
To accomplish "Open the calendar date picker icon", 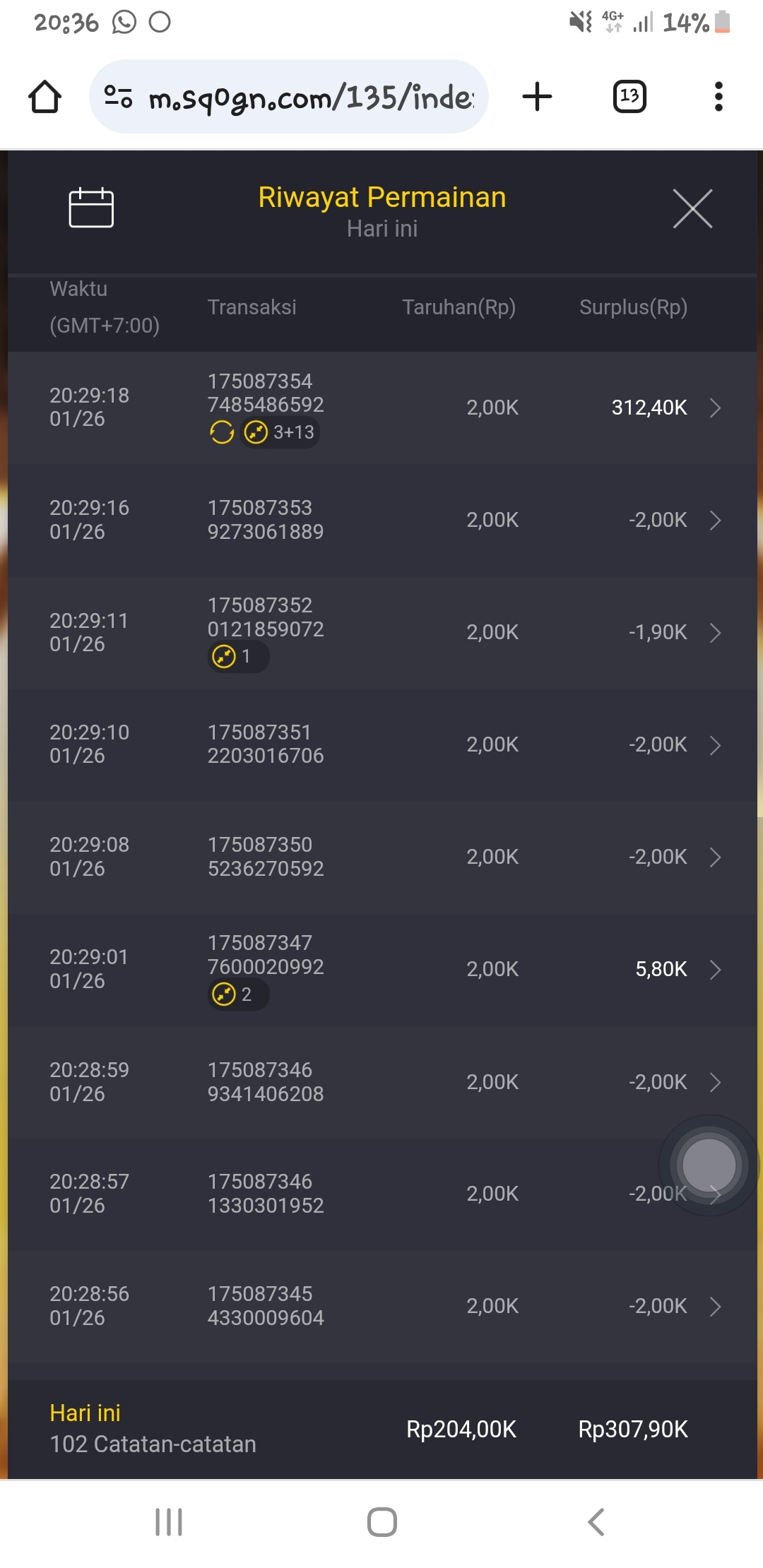I will 91,208.
